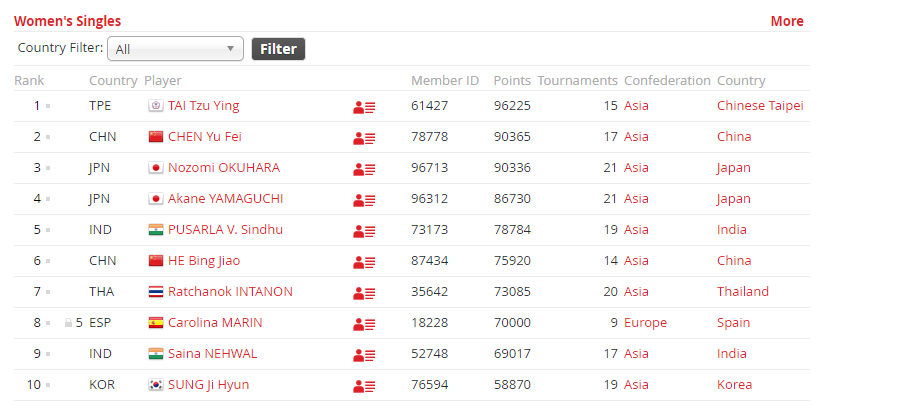
Task: Open Ratchanok INTANON's player page
Action: point(230,292)
